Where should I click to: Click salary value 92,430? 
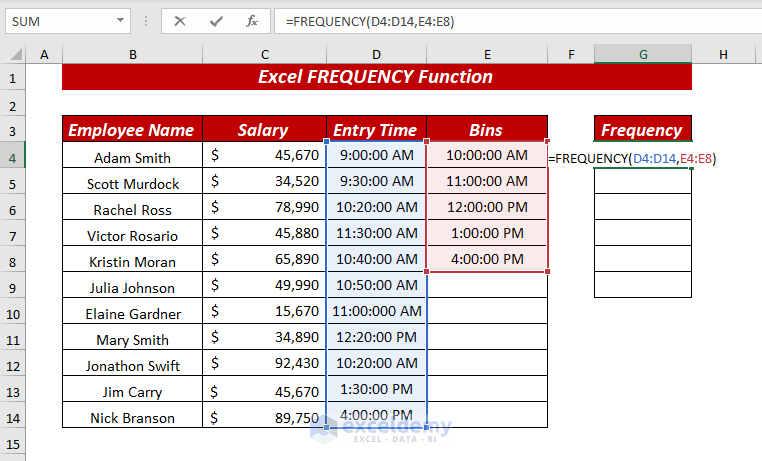click(264, 363)
